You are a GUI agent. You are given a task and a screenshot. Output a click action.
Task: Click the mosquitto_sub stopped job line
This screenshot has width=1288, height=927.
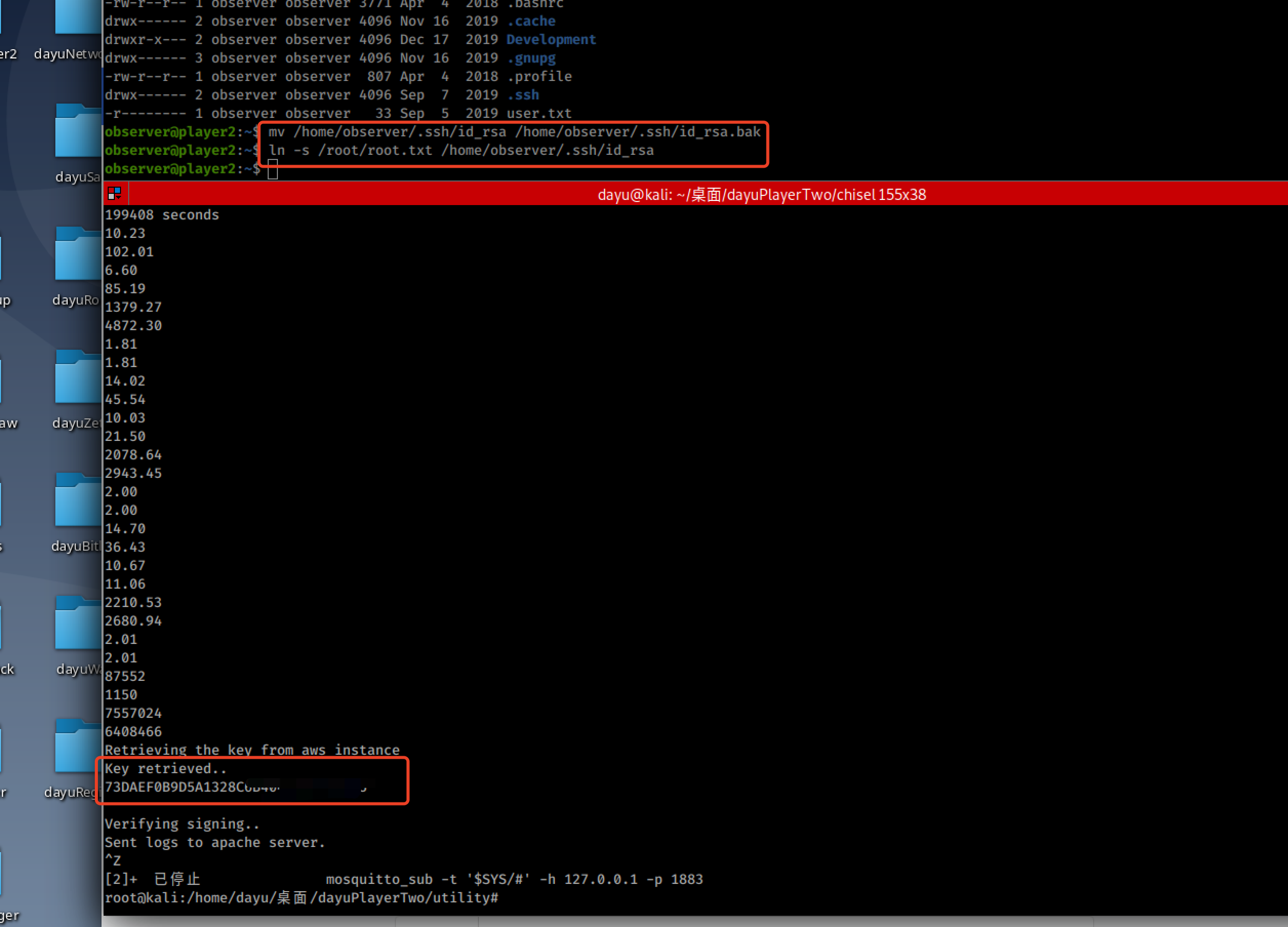403,879
